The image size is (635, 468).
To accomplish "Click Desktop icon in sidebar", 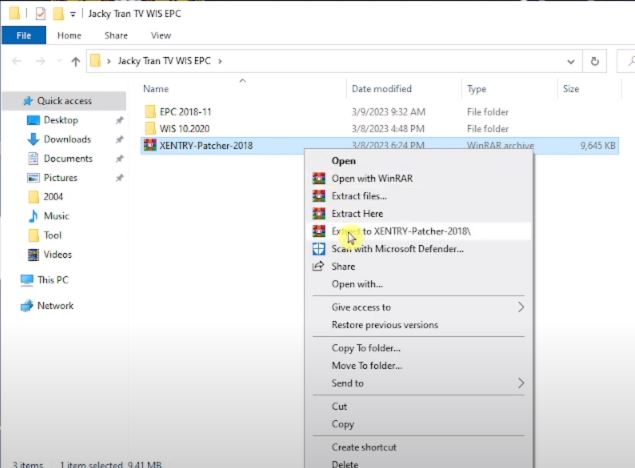I will 33,120.
